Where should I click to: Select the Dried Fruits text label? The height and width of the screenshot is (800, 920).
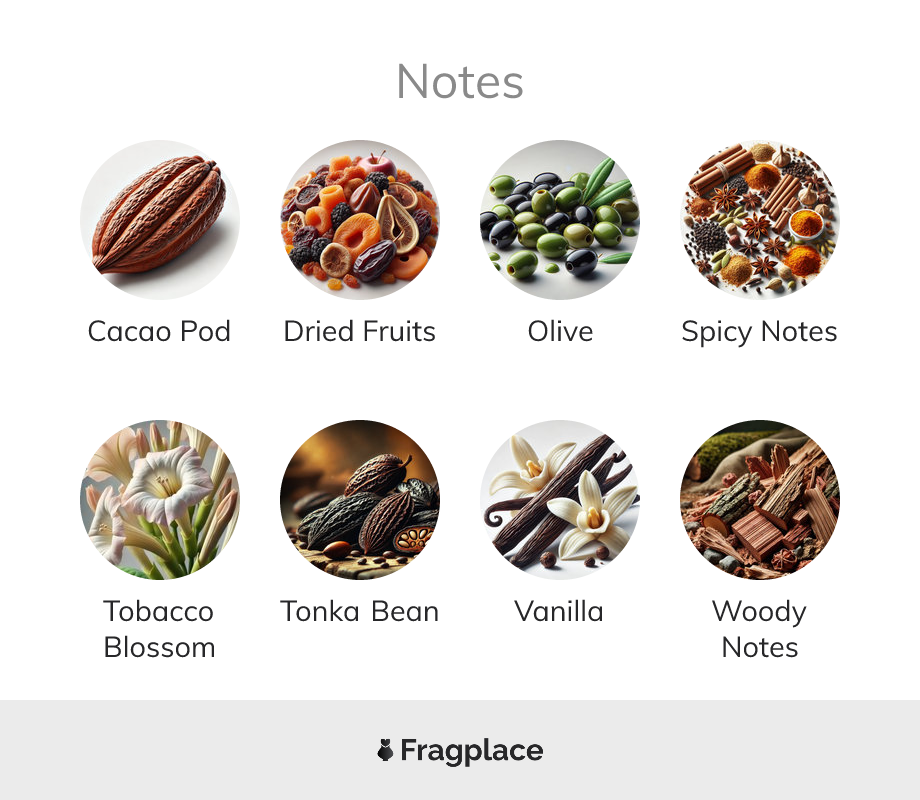[360, 332]
